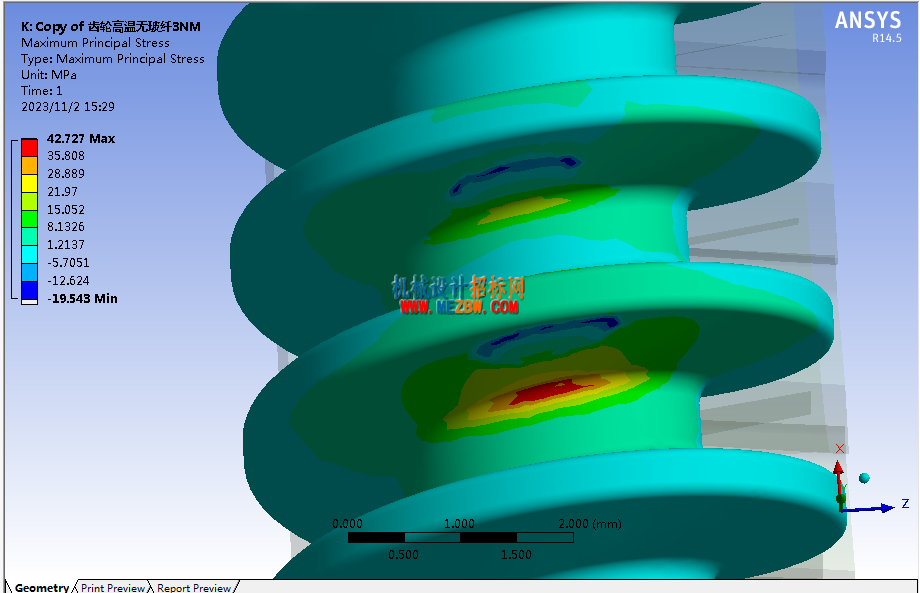Click the 35.808 legend value
This screenshot has width=920, height=593.
pos(66,155)
